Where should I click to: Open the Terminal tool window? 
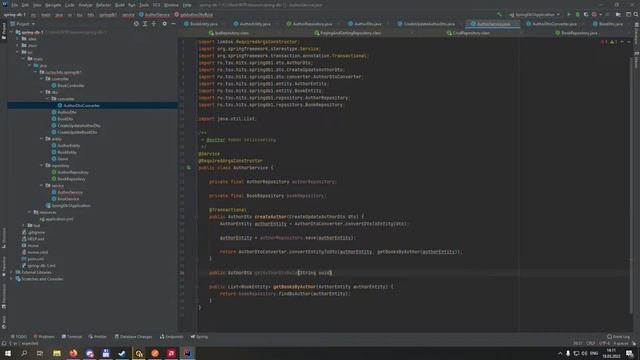[x=72, y=337]
